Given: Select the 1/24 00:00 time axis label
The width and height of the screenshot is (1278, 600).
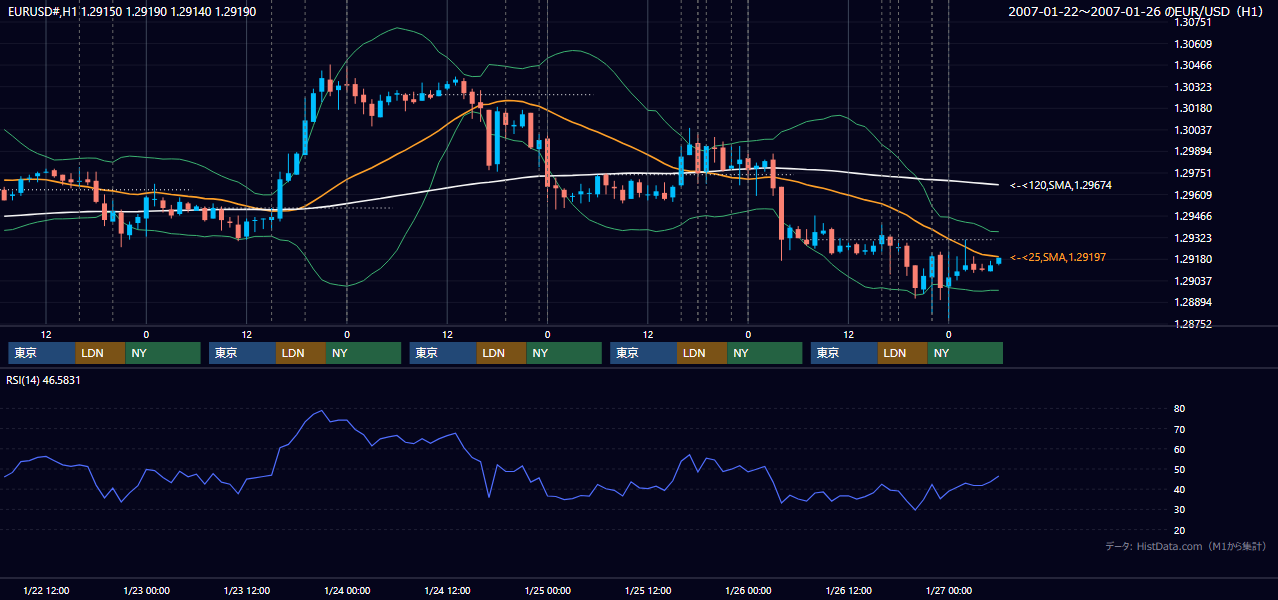Looking at the screenshot, I should click(347, 590).
